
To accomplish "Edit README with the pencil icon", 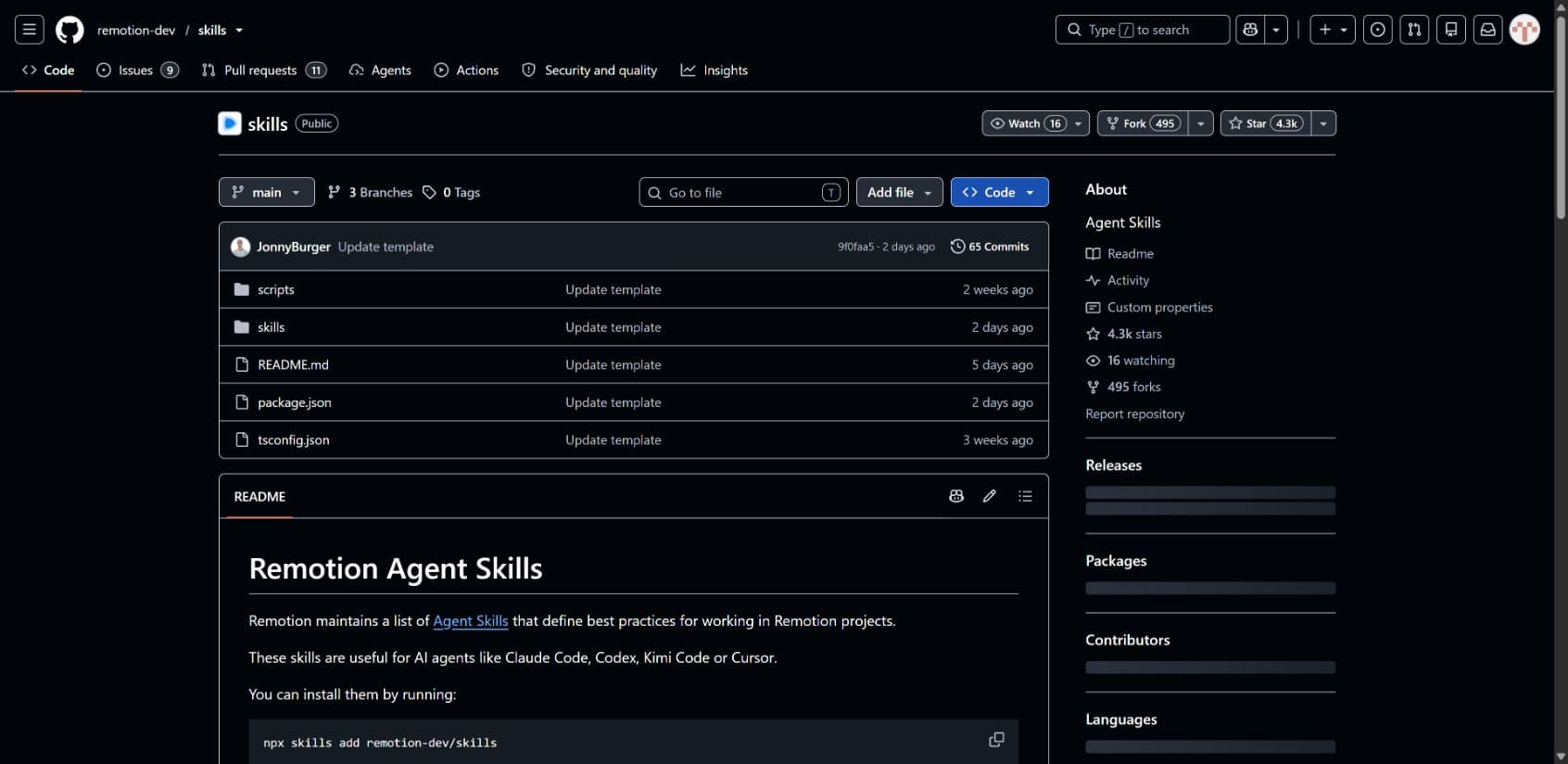I will tap(990, 496).
